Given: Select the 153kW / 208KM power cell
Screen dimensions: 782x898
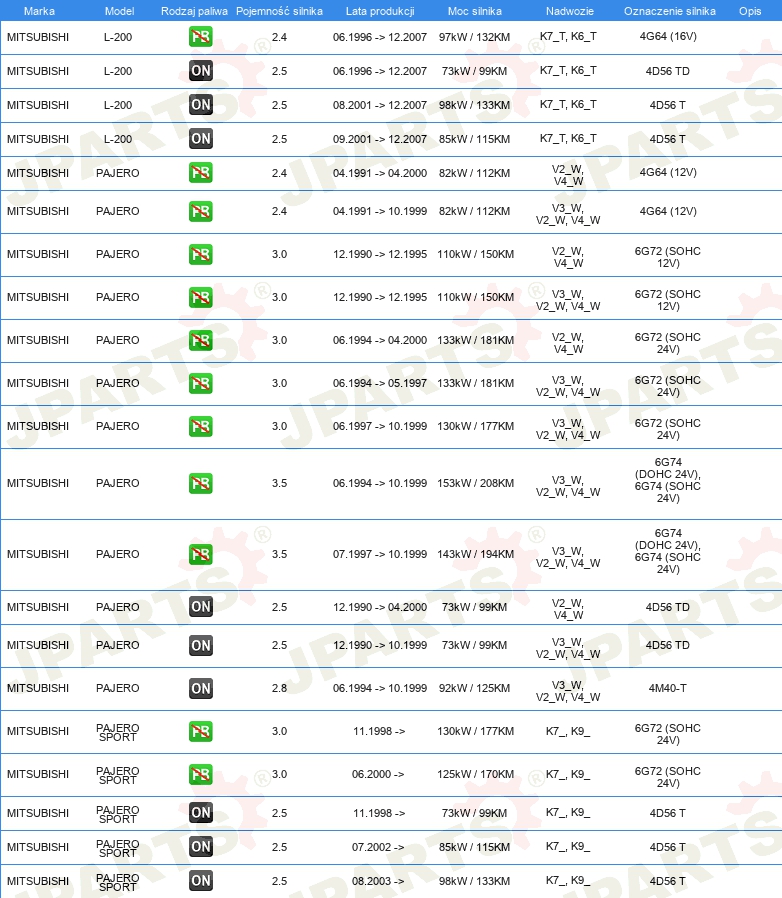Looking at the screenshot, I should point(476,483).
